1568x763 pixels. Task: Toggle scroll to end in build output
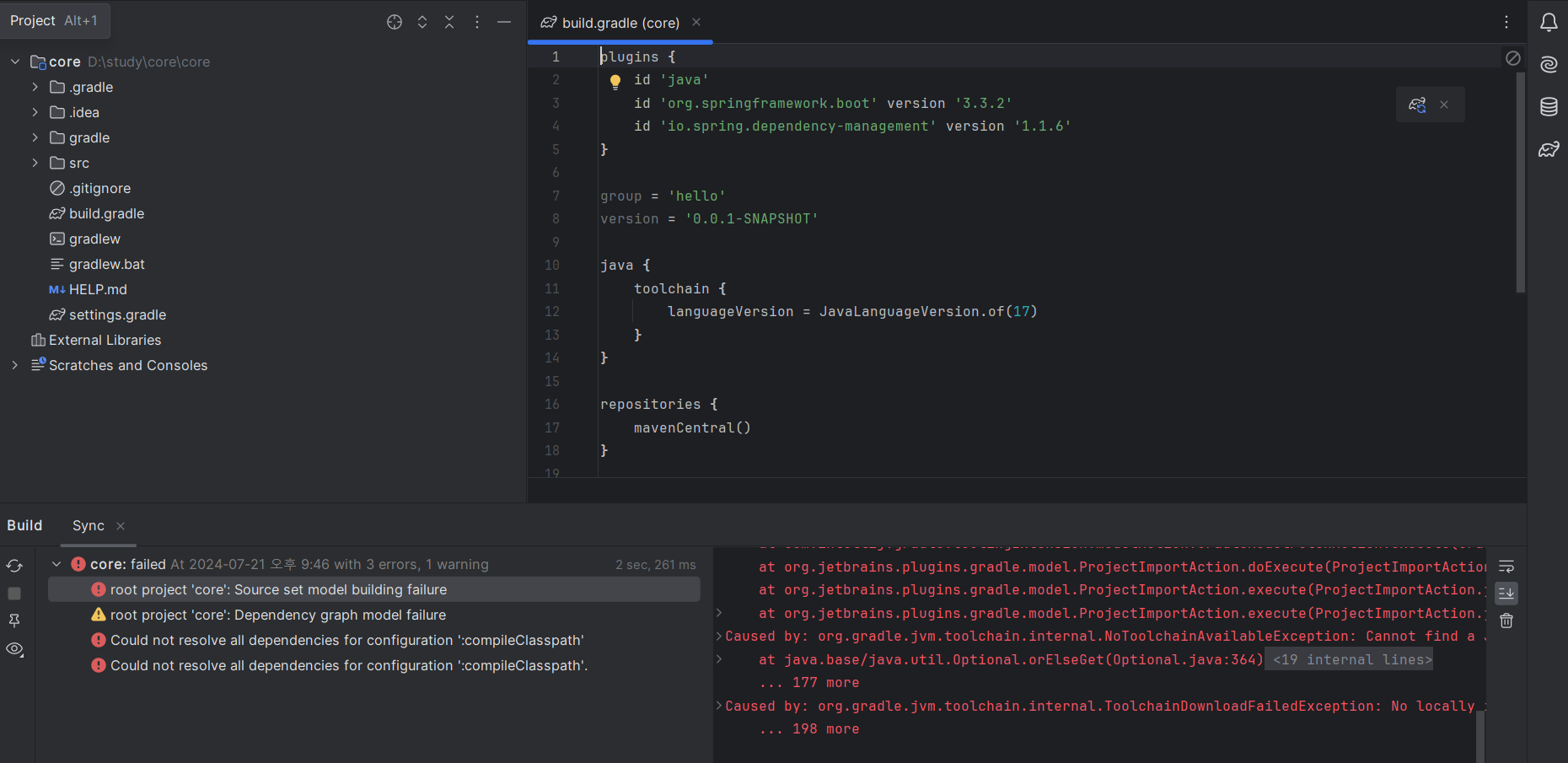point(1506,594)
